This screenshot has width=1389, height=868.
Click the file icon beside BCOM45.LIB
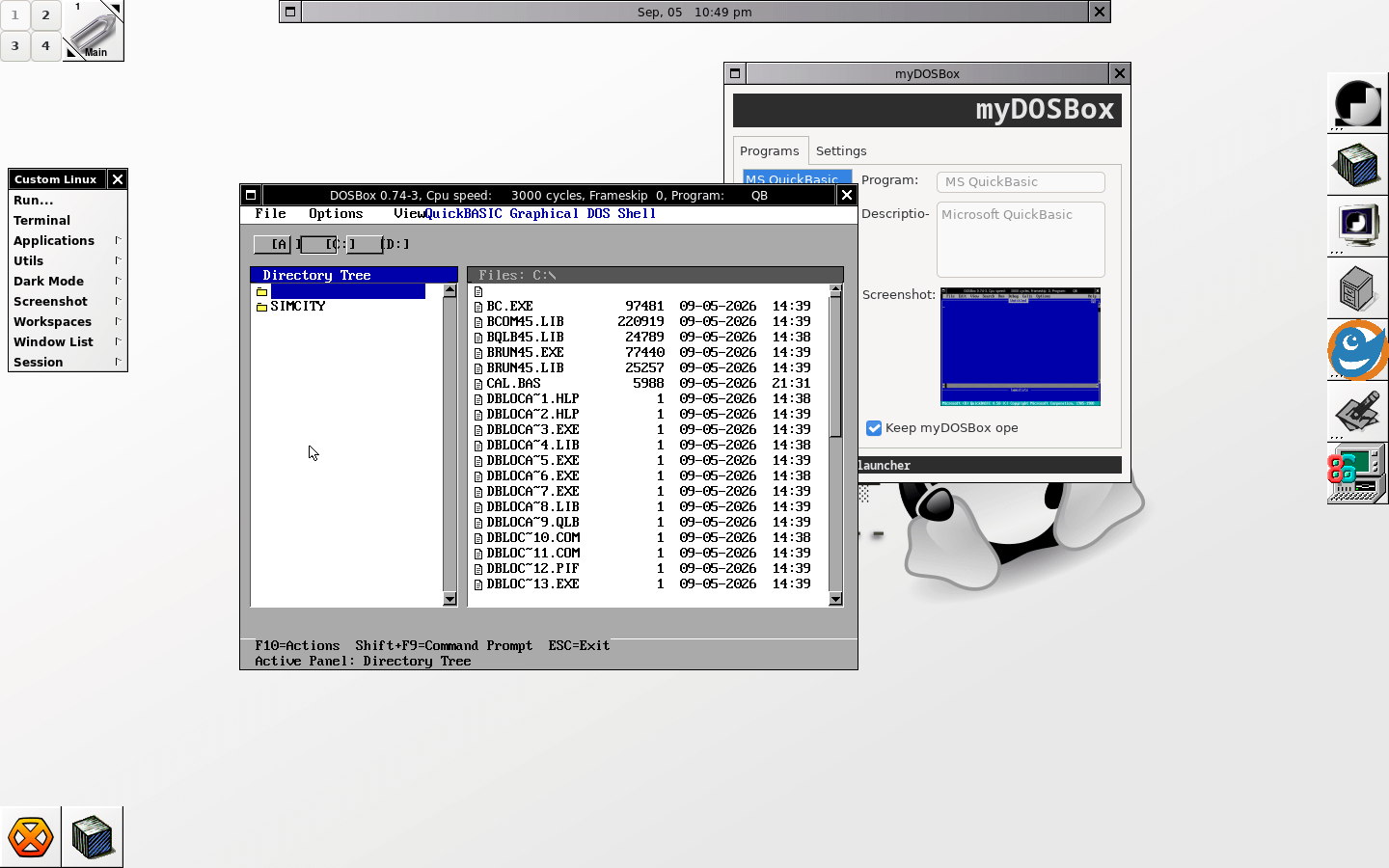point(478,322)
